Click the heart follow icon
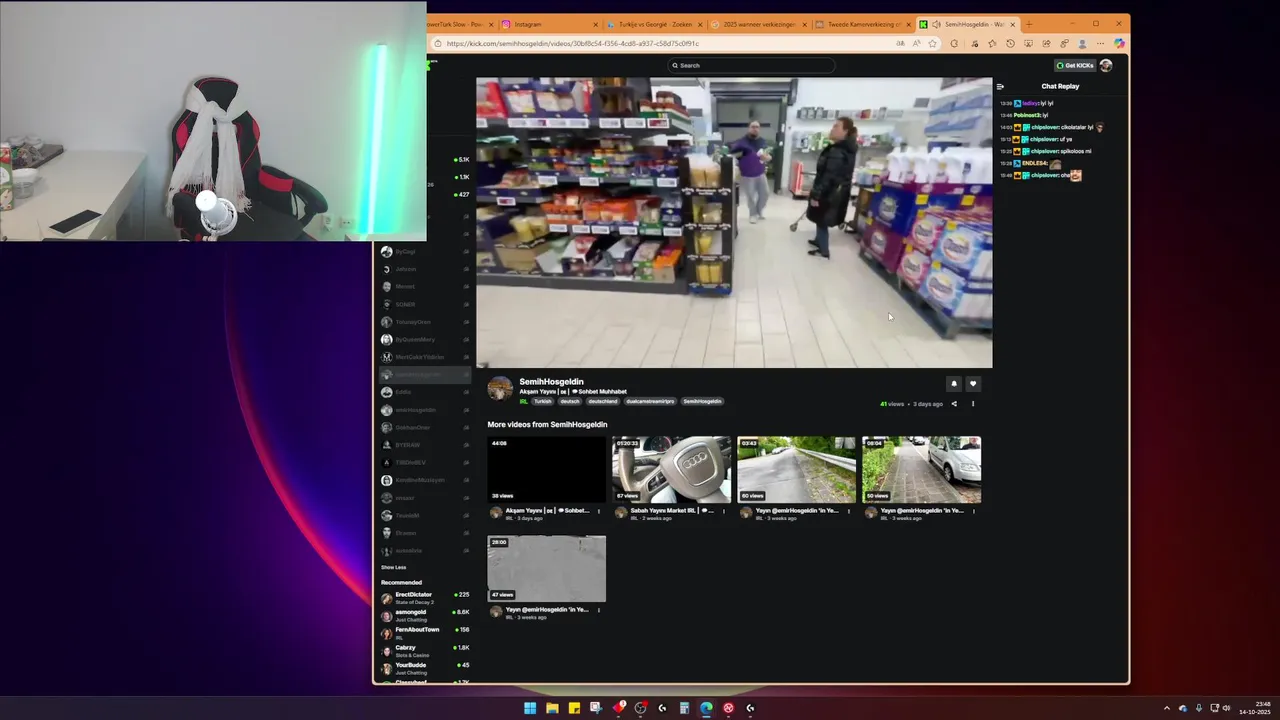Image resolution: width=1280 pixels, height=720 pixels. [x=973, y=383]
